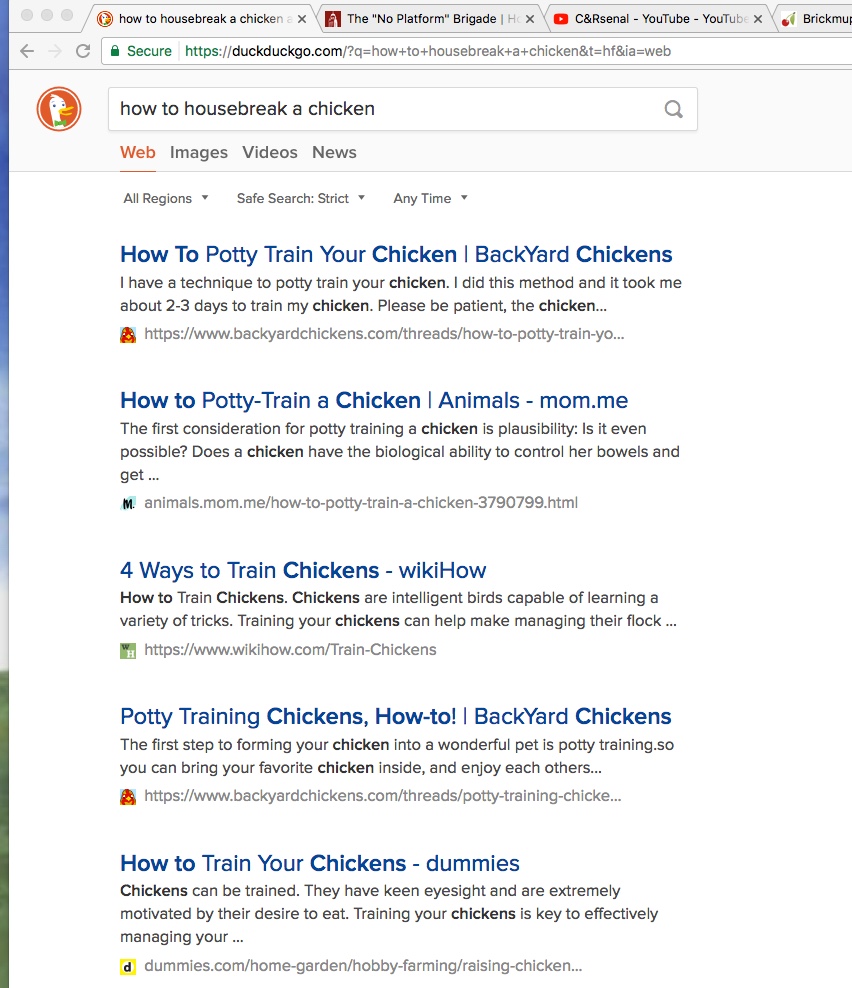Click the green secure padlock icon

coord(116,51)
